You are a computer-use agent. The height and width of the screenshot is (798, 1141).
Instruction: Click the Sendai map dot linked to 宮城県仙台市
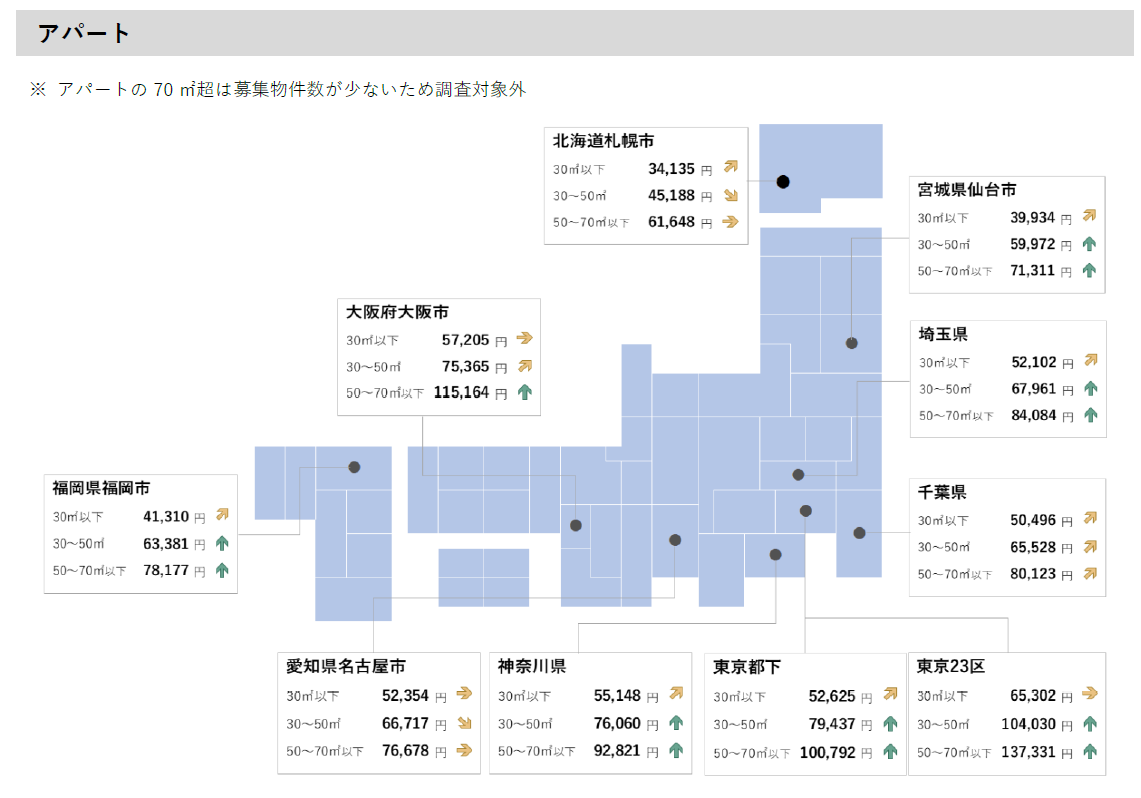(851, 343)
